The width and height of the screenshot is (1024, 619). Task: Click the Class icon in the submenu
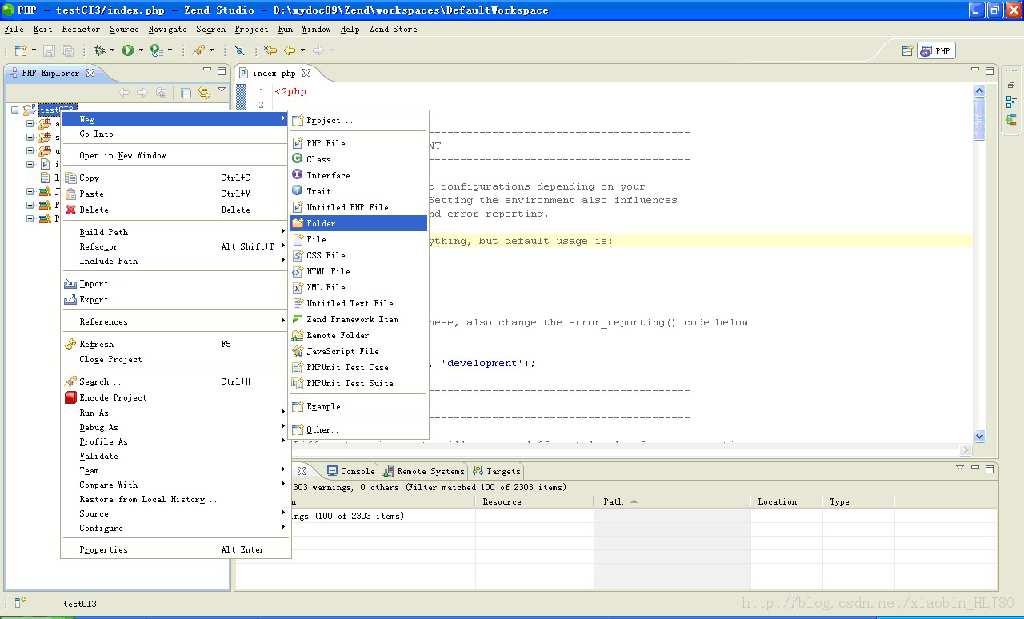click(297, 159)
